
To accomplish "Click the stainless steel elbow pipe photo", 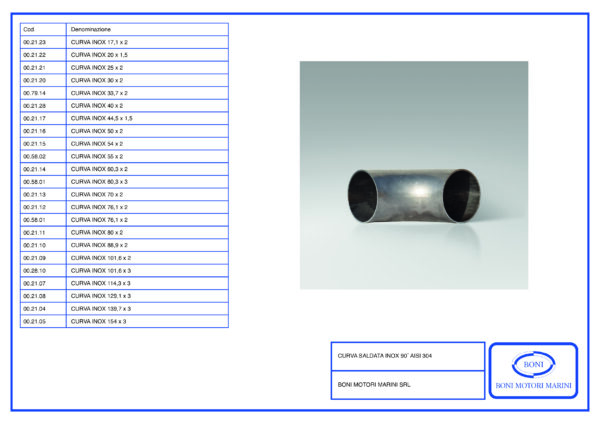I will click(414, 175).
